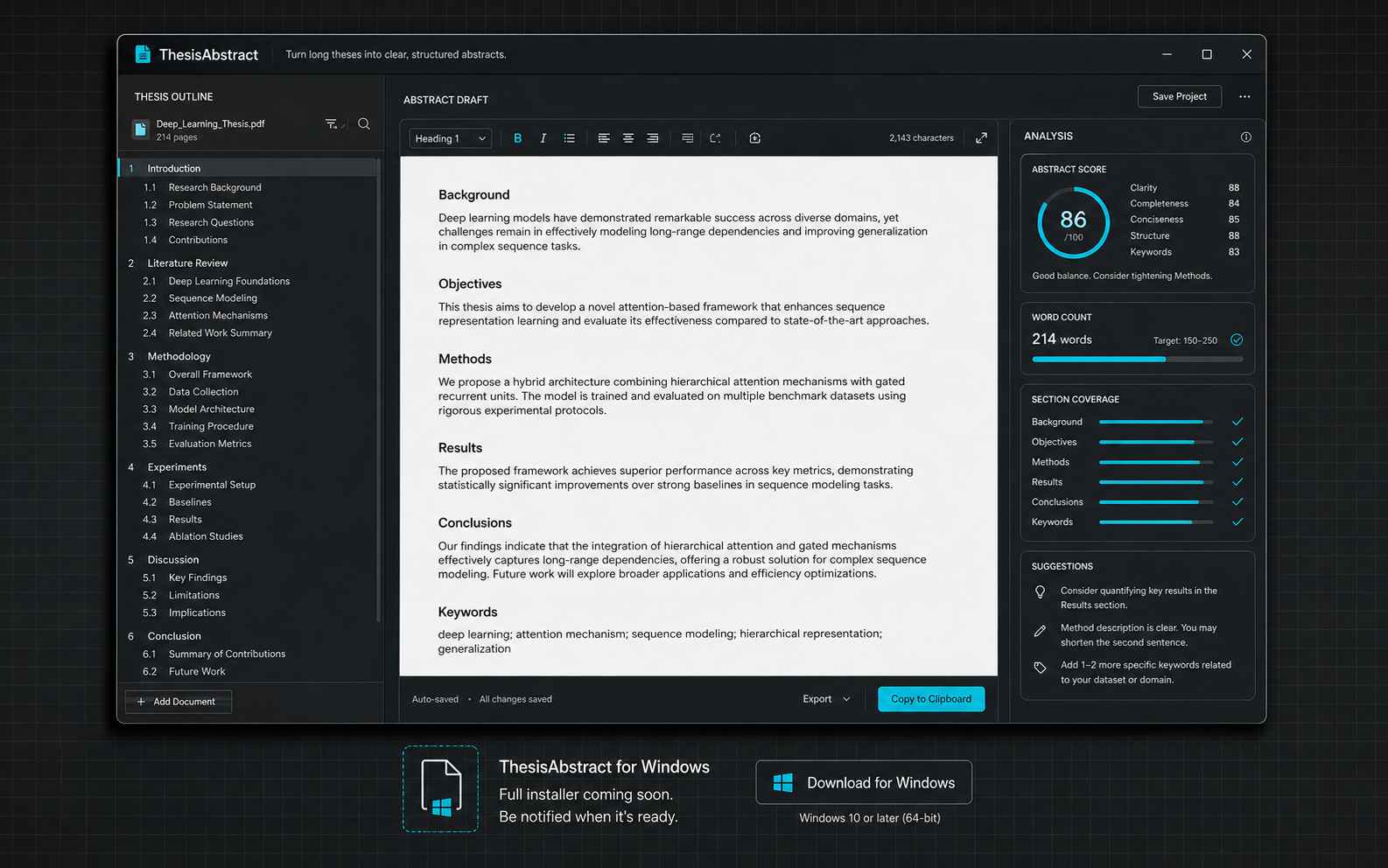Click the word count progress bar
The image size is (1388, 868).
(1138, 359)
